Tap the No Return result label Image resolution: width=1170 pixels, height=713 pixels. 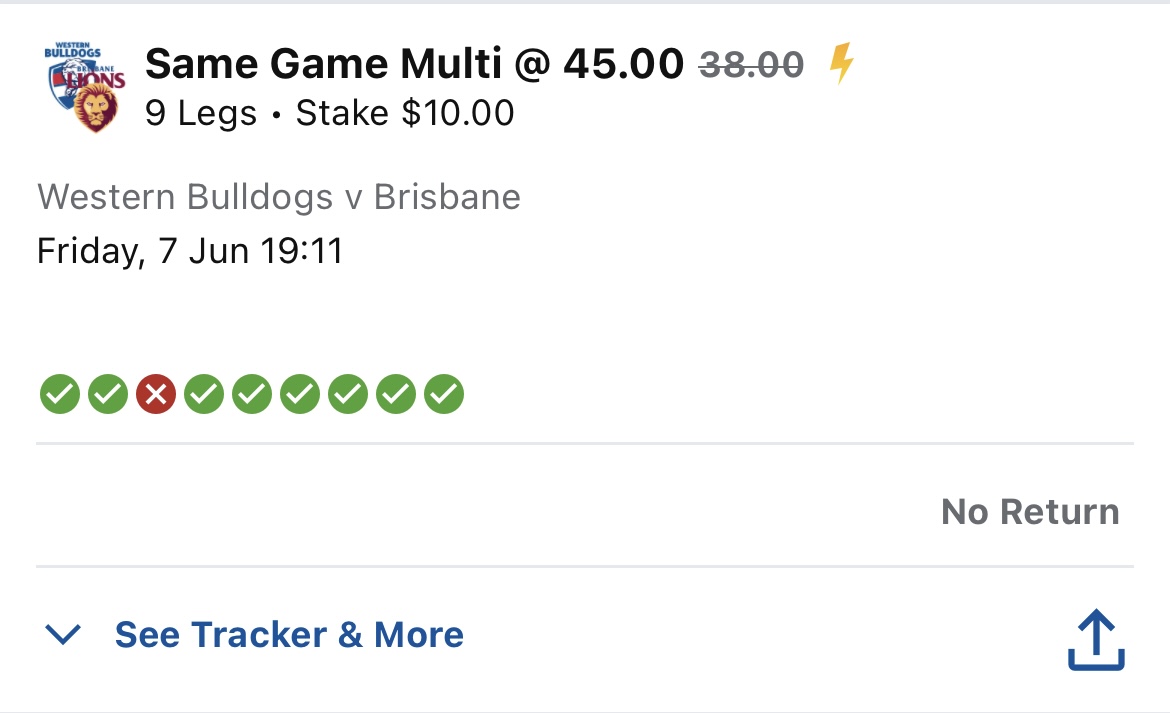pyautogui.click(x=1030, y=512)
